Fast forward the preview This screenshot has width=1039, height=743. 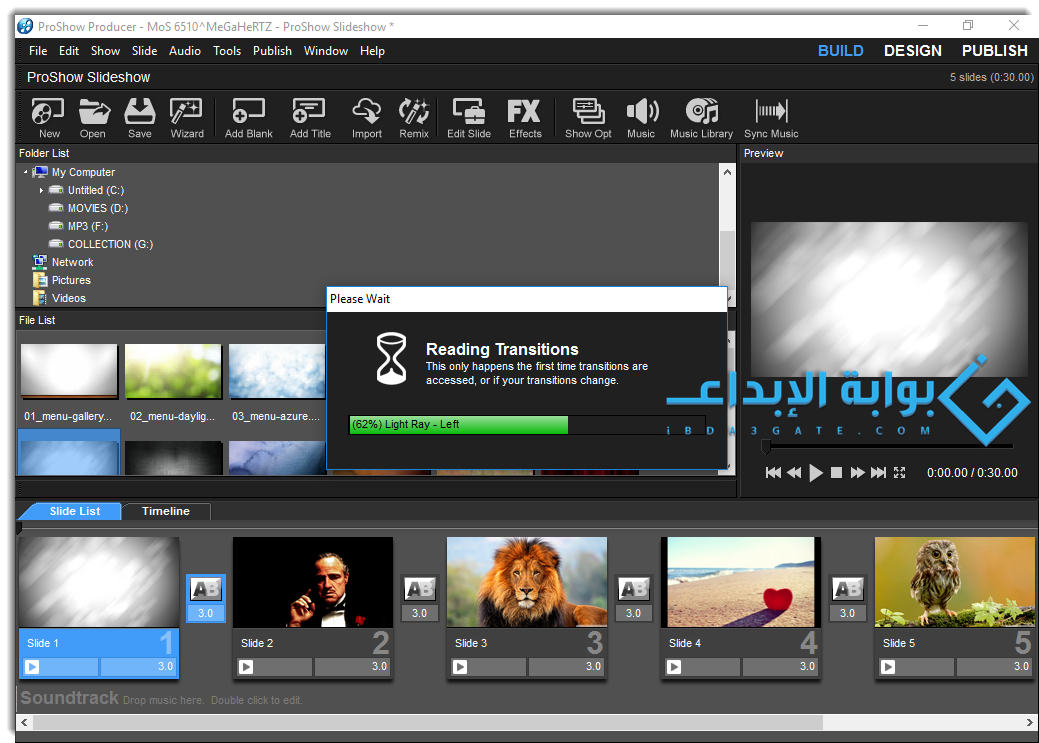[857, 473]
